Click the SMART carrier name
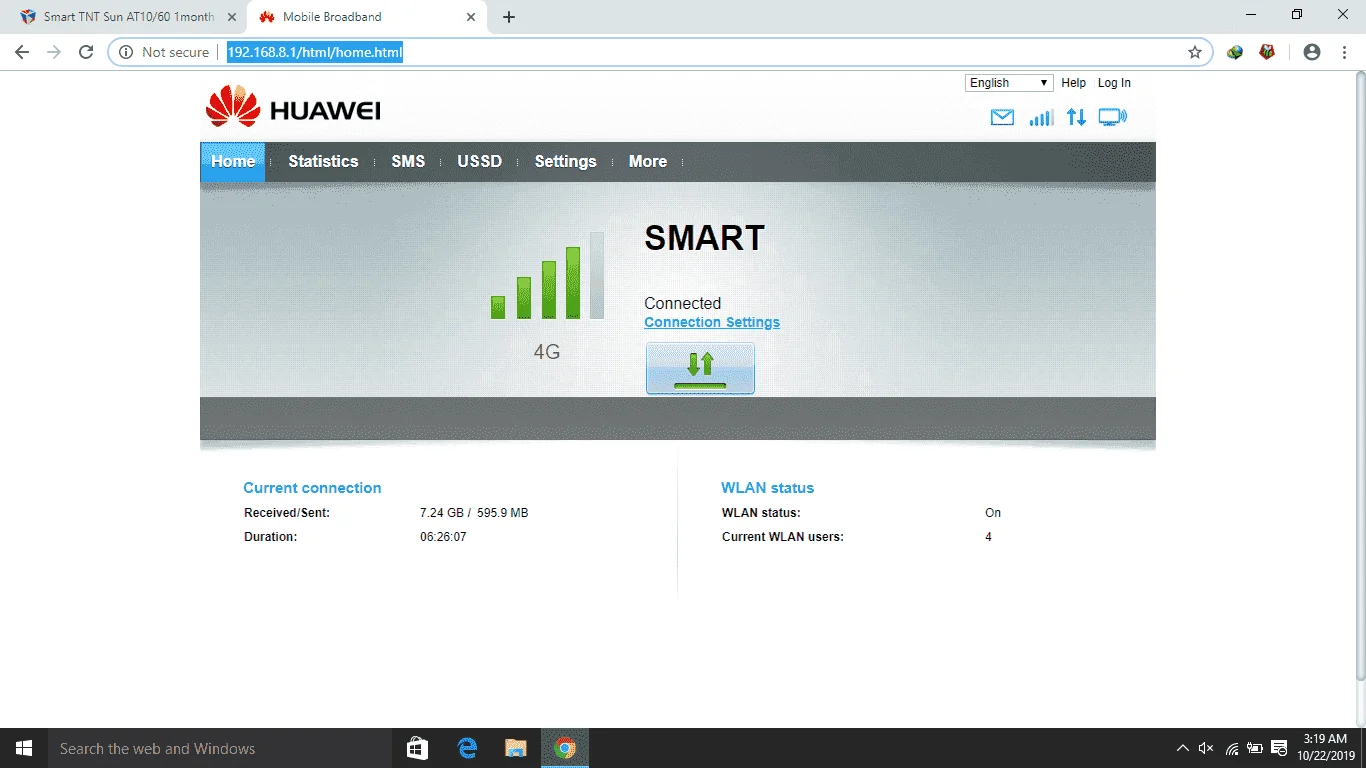The width and height of the screenshot is (1366, 768). click(x=705, y=238)
